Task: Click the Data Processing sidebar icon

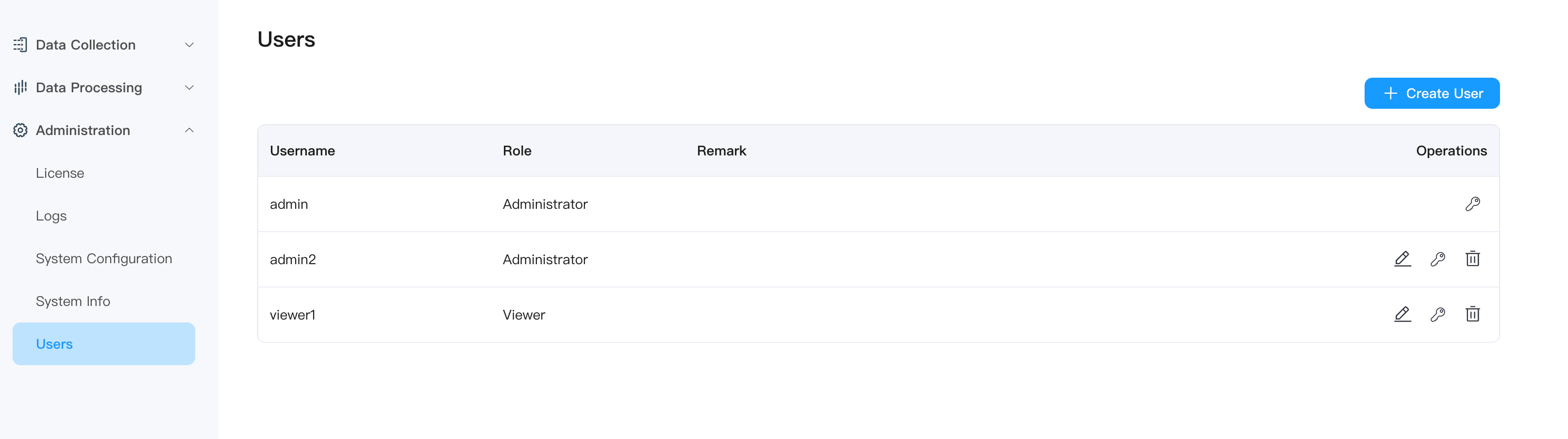Action: (20, 88)
